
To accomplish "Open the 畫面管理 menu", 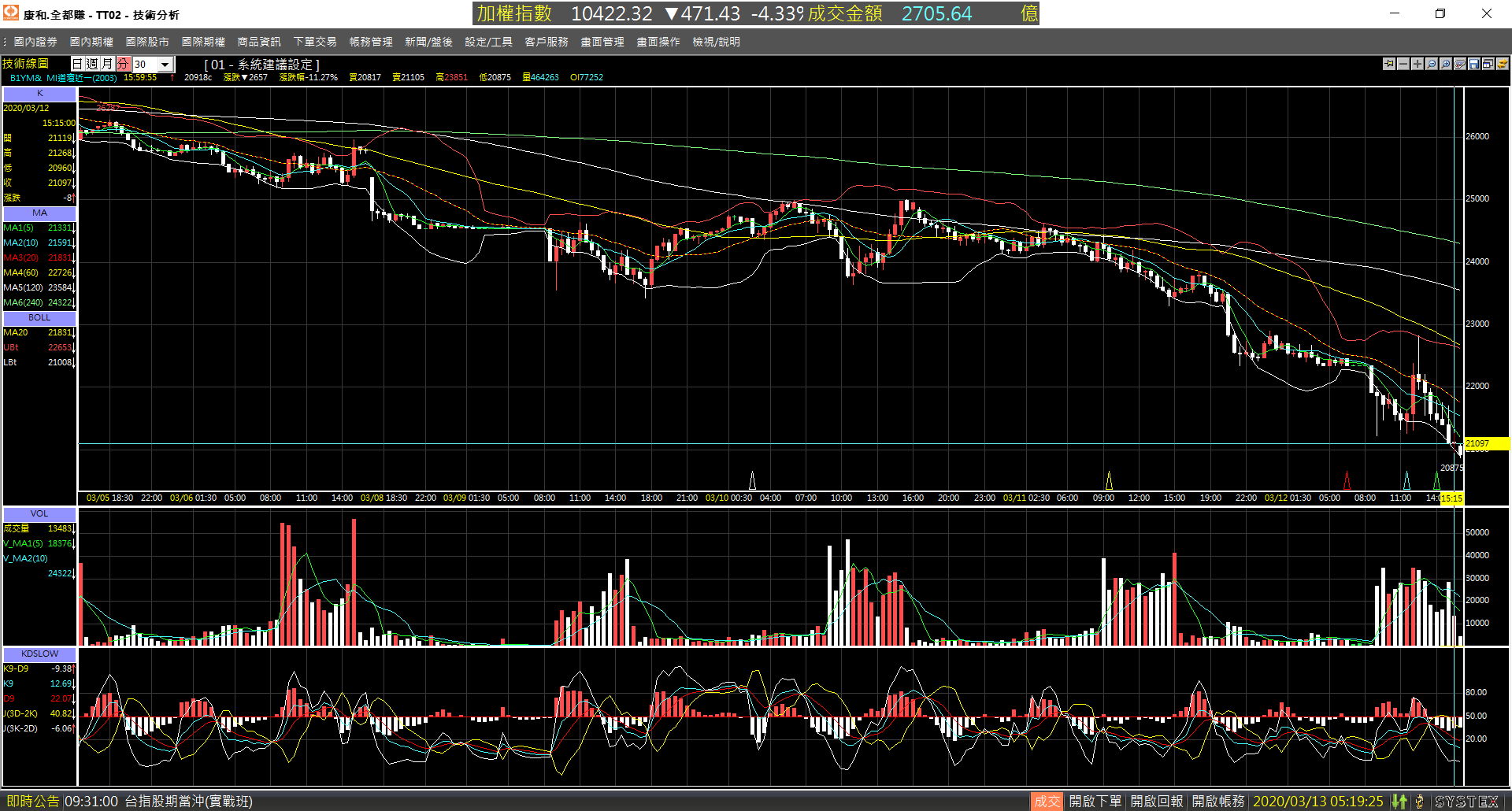I will [x=602, y=42].
